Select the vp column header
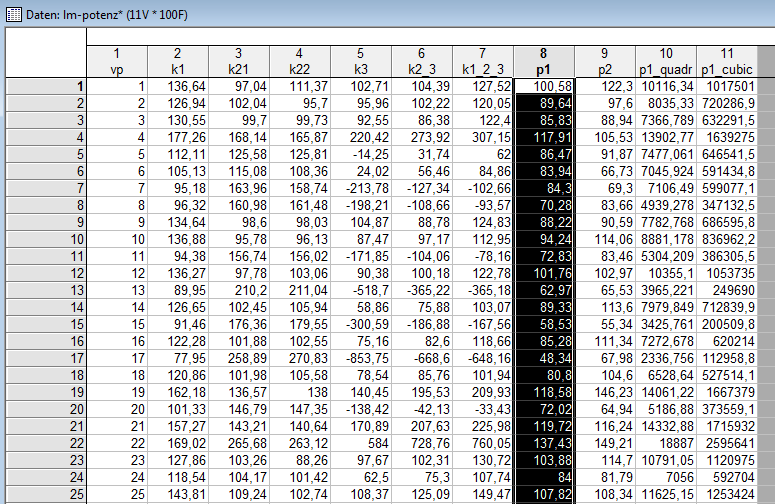This screenshot has width=775, height=504. point(116,60)
